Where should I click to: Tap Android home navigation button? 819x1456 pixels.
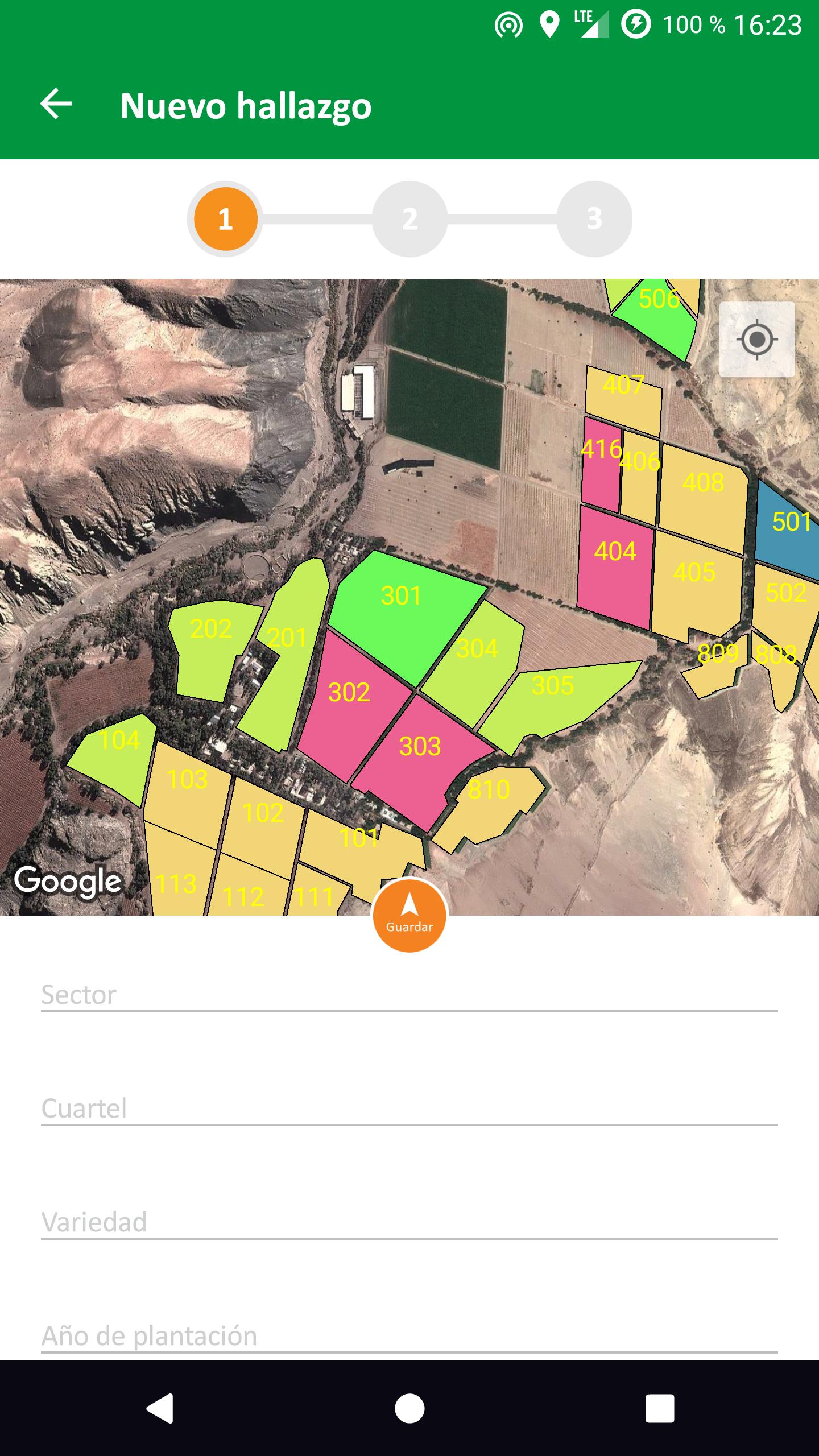409,1408
